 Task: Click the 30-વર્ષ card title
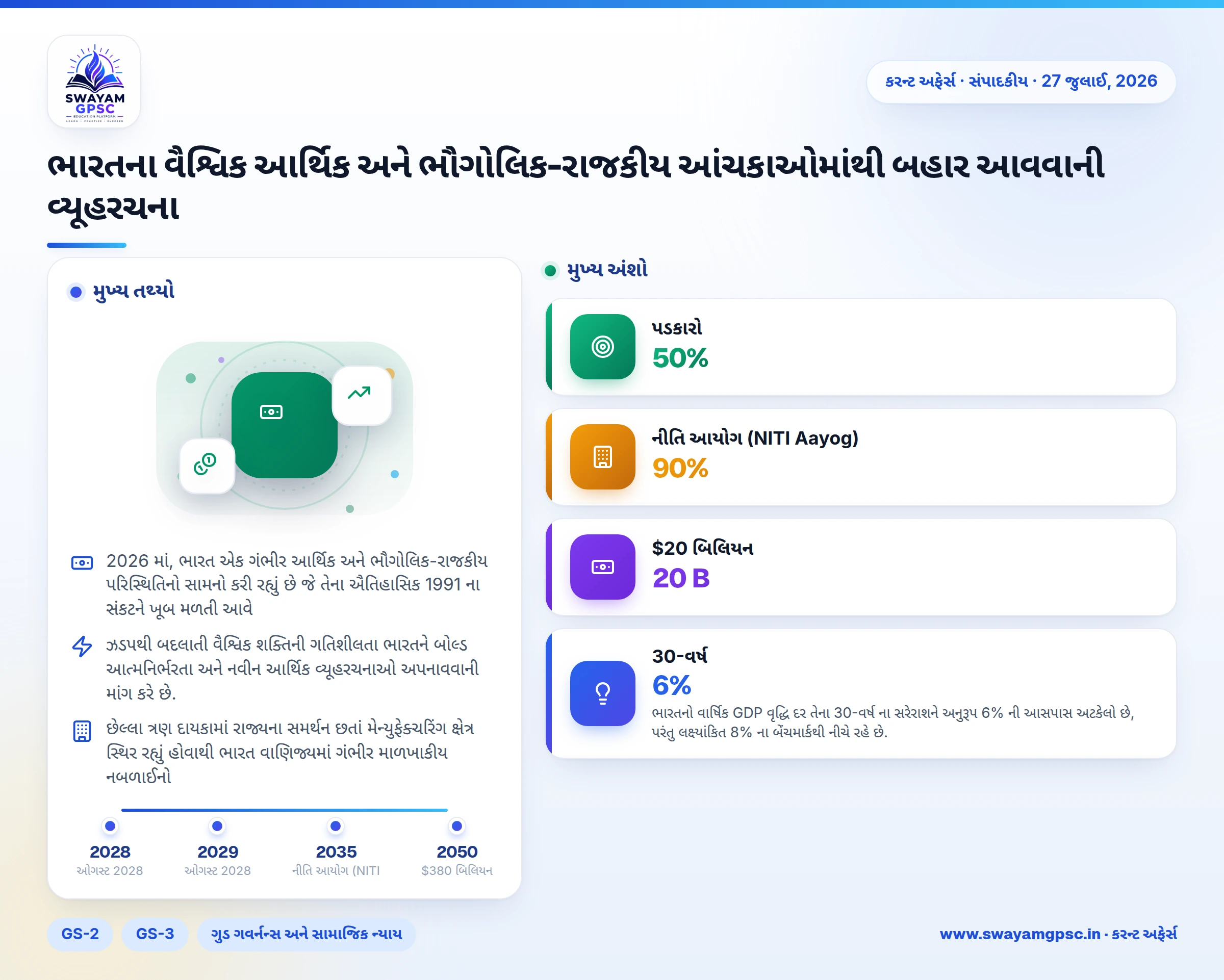click(679, 656)
